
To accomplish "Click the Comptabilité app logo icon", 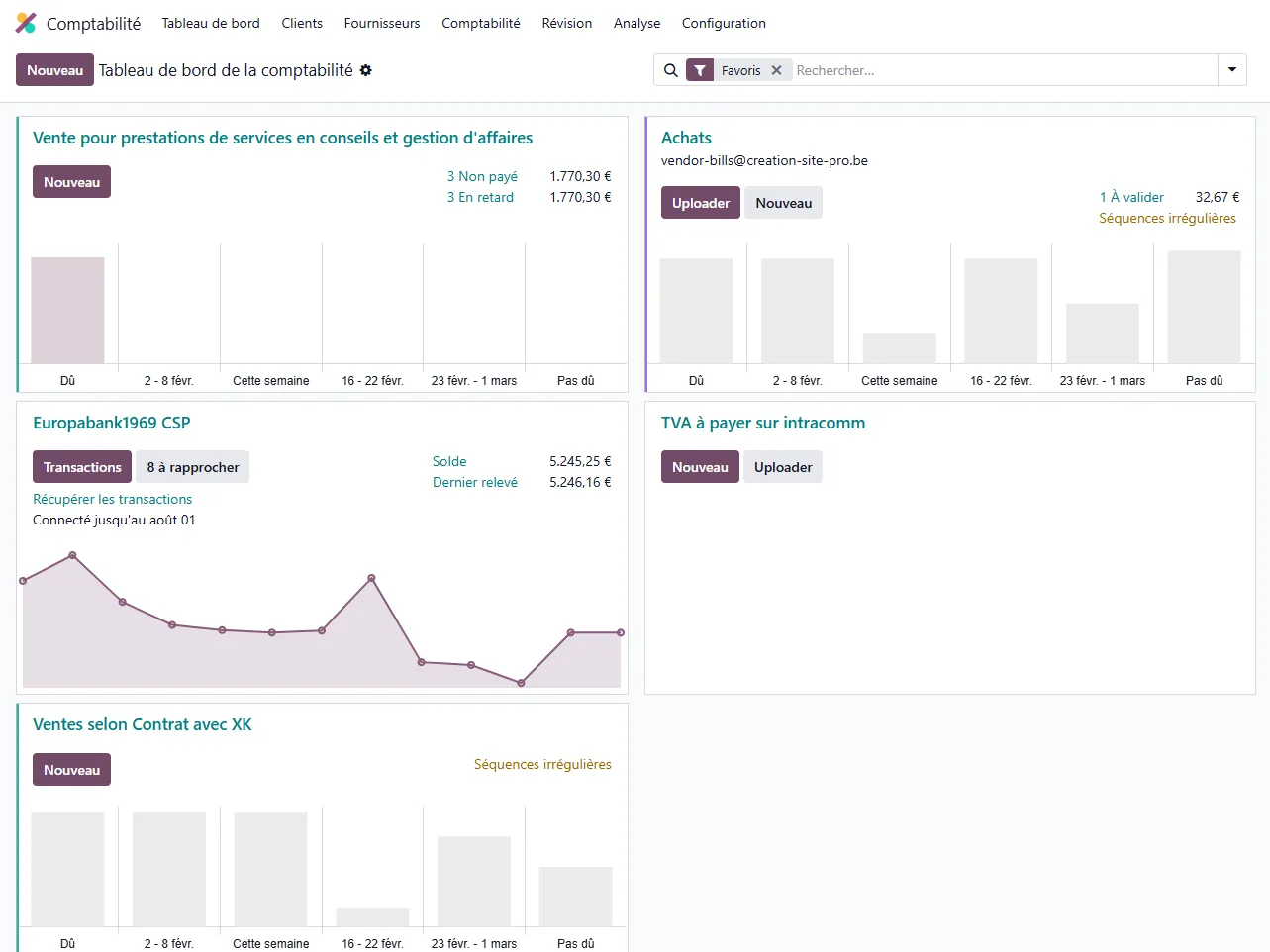I will 24,22.
